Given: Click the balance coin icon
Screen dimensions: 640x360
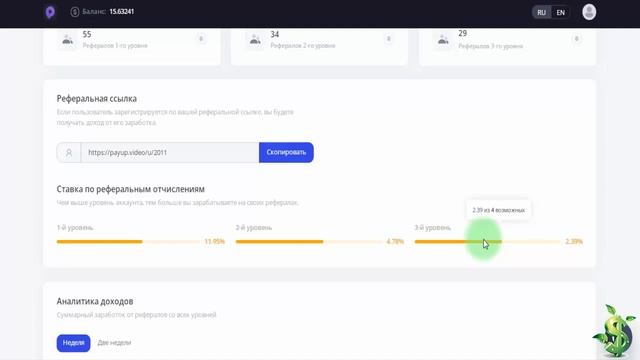Looking at the screenshot, I should tap(75, 12).
